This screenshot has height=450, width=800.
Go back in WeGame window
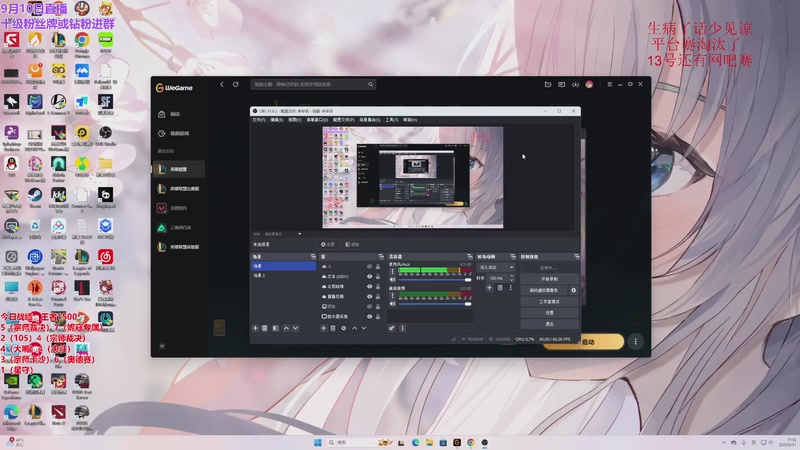[222, 84]
